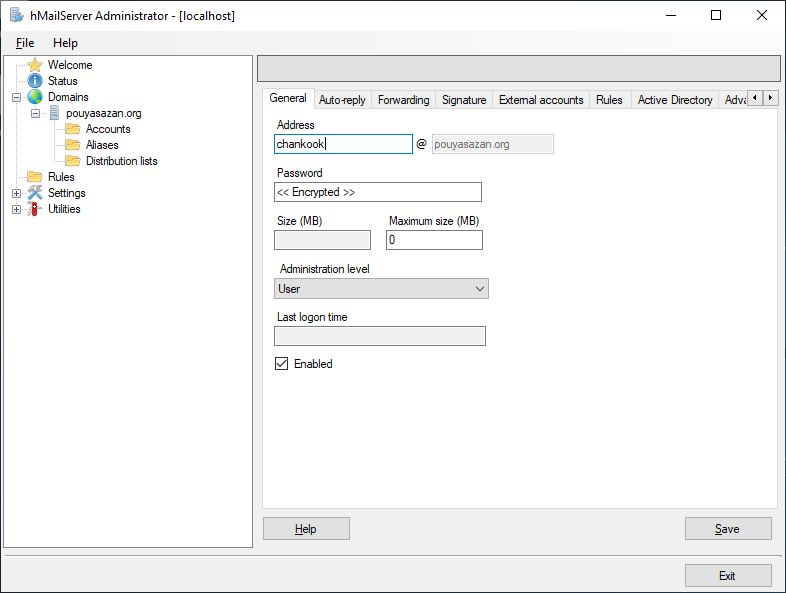
Task: Select the Status info icon
Action: (35, 81)
